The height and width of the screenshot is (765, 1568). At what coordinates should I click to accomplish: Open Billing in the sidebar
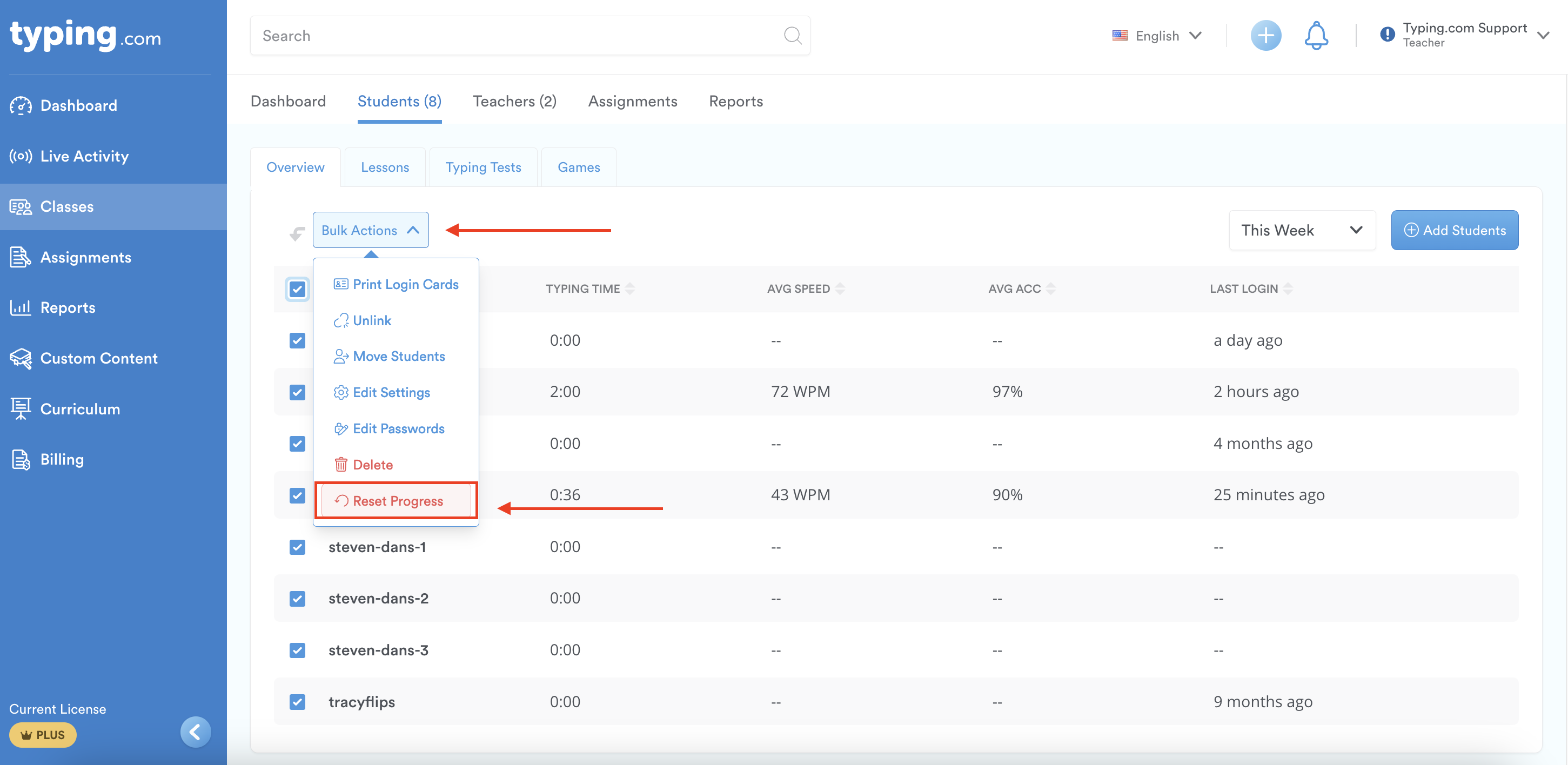tap(62, 460)
